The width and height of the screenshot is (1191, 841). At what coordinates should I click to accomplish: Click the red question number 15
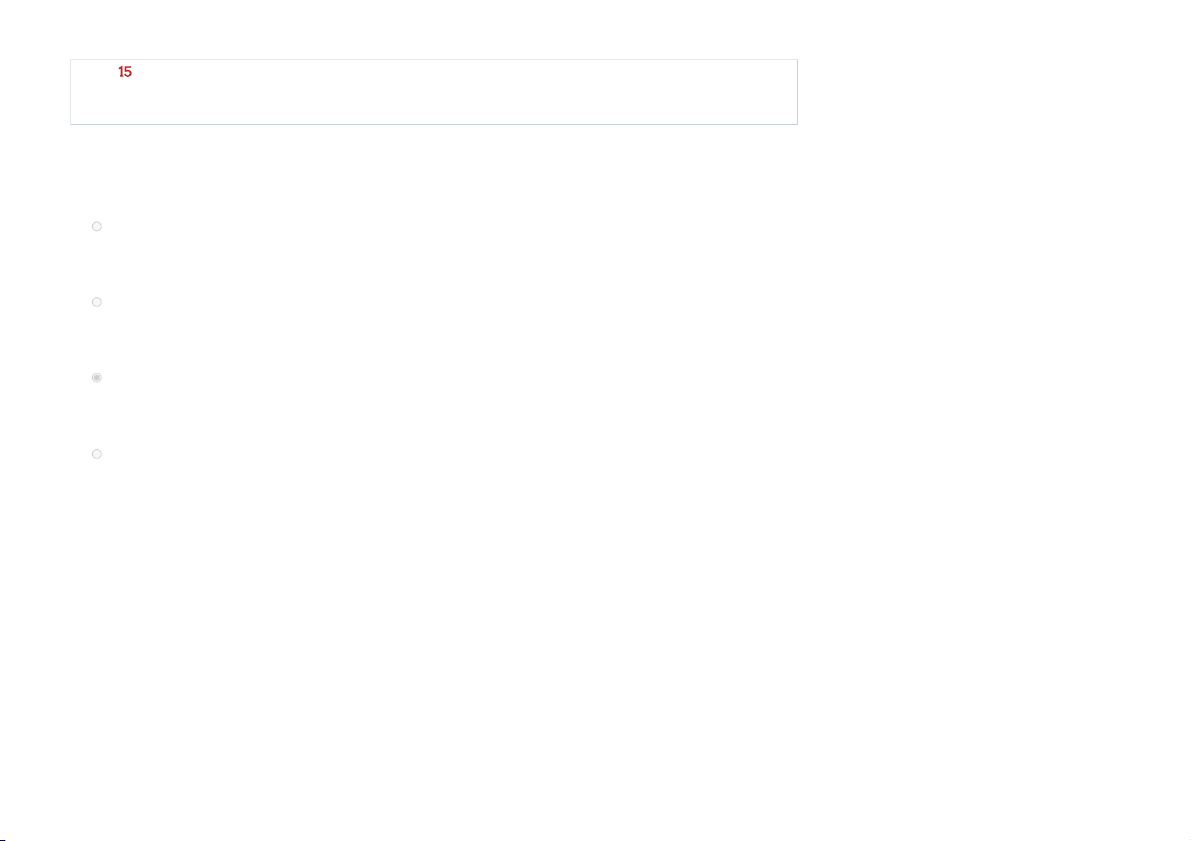[125, 72]
